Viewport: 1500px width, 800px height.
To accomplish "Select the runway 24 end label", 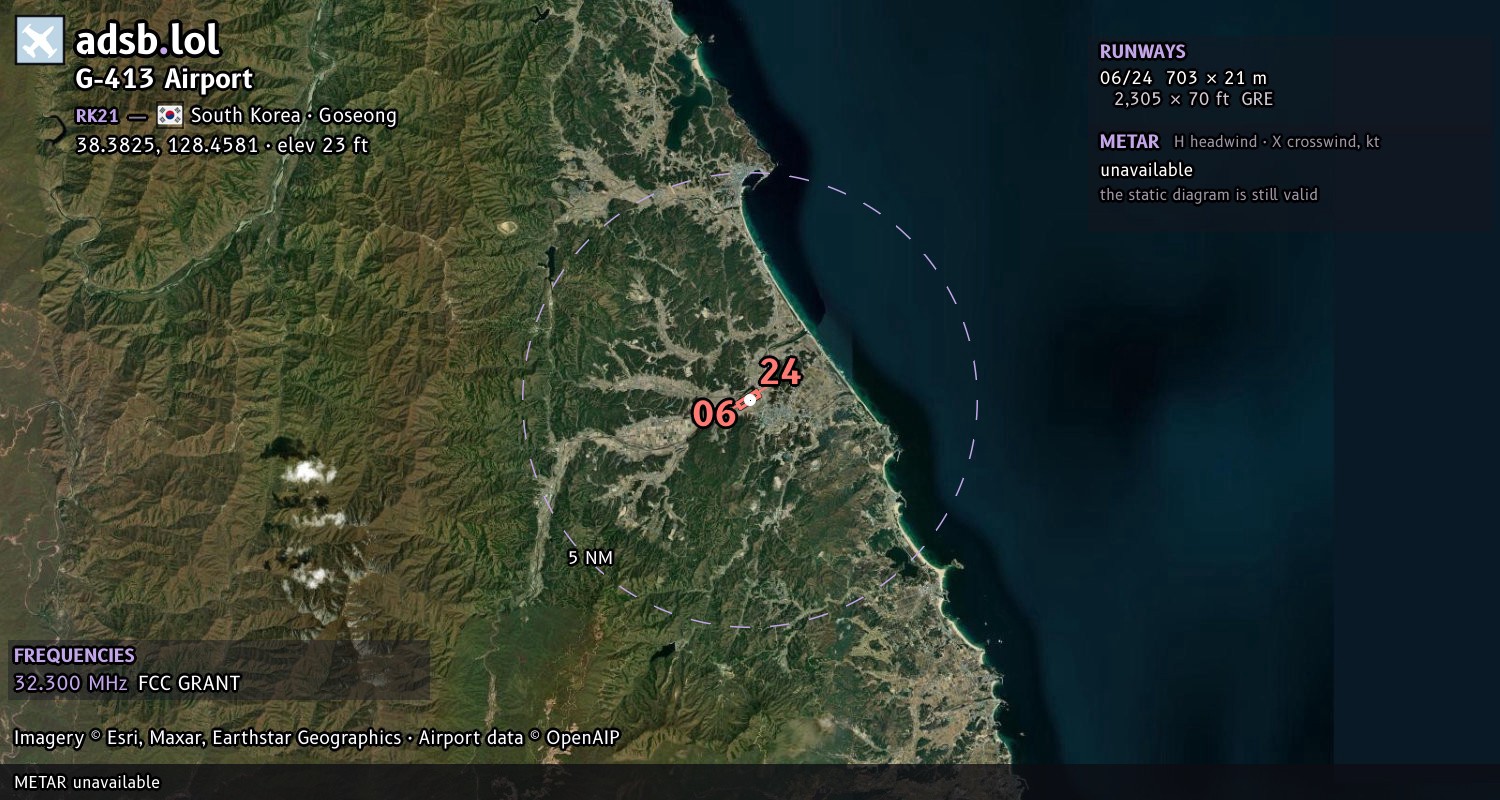I will (x=780, y=372).
